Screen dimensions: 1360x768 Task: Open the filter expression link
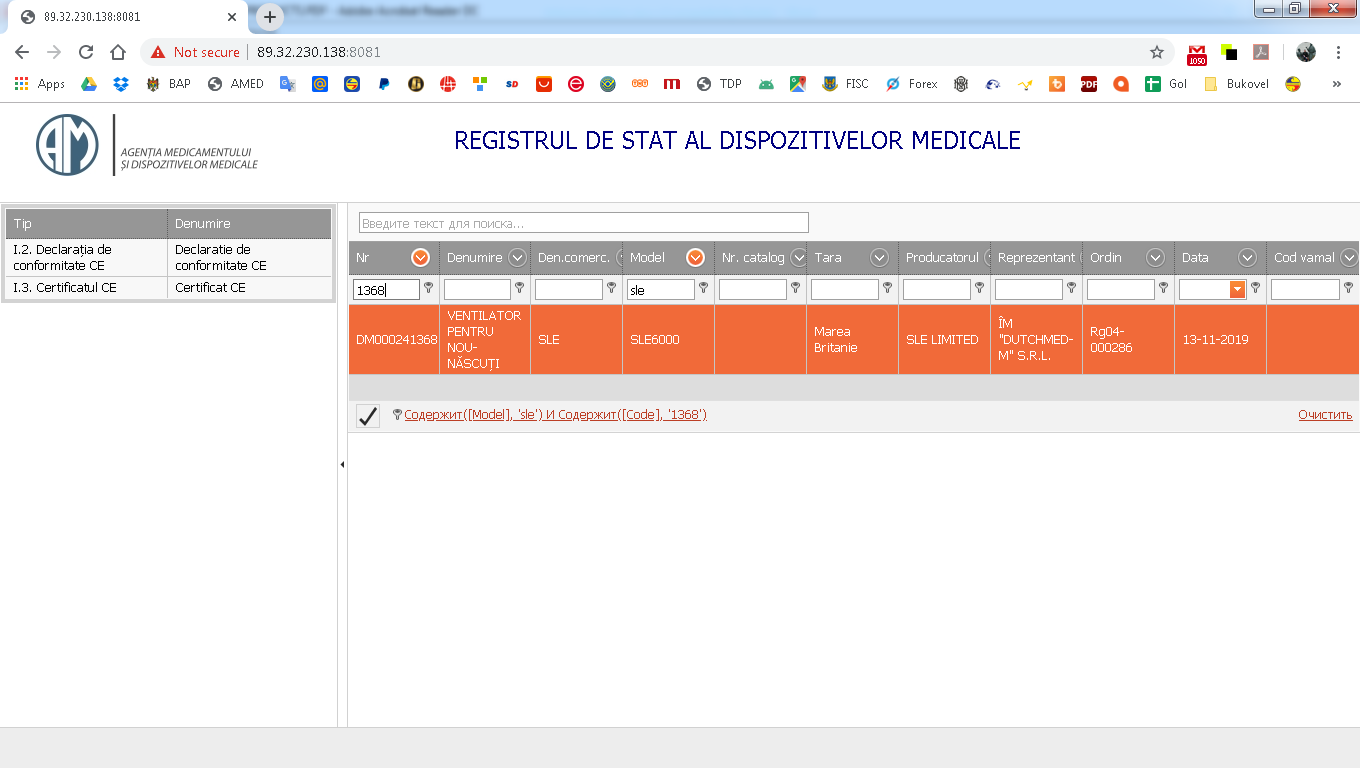click(x=555, y=415)
